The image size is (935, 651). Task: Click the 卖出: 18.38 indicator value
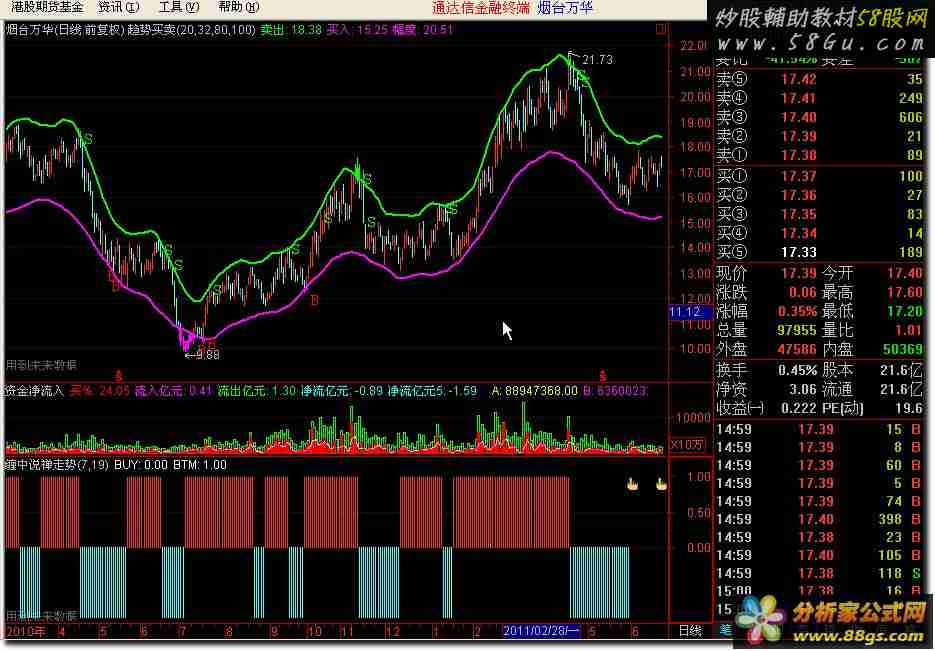291,30
